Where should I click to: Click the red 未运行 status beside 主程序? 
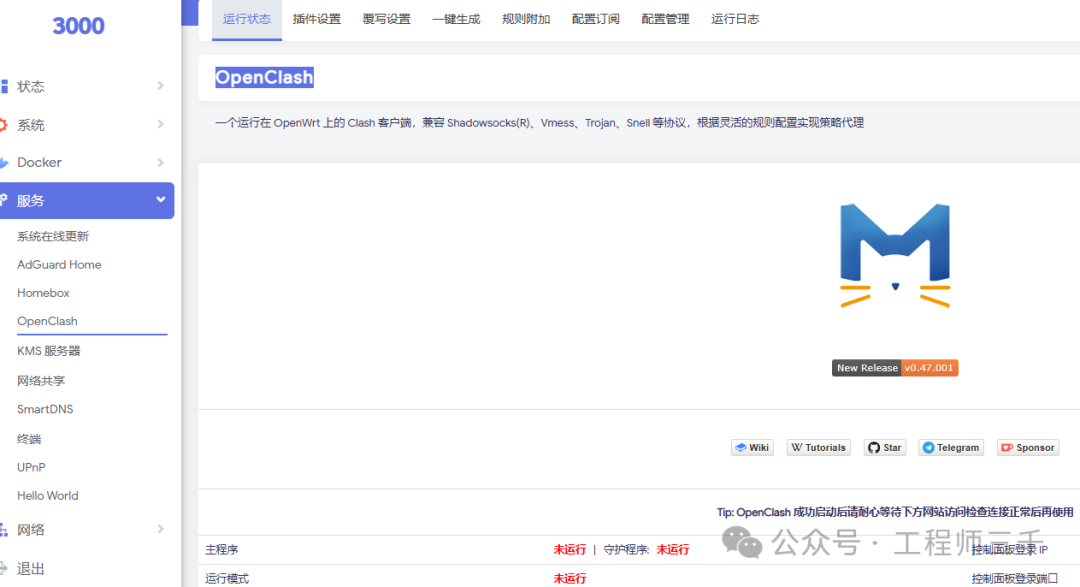570,550
